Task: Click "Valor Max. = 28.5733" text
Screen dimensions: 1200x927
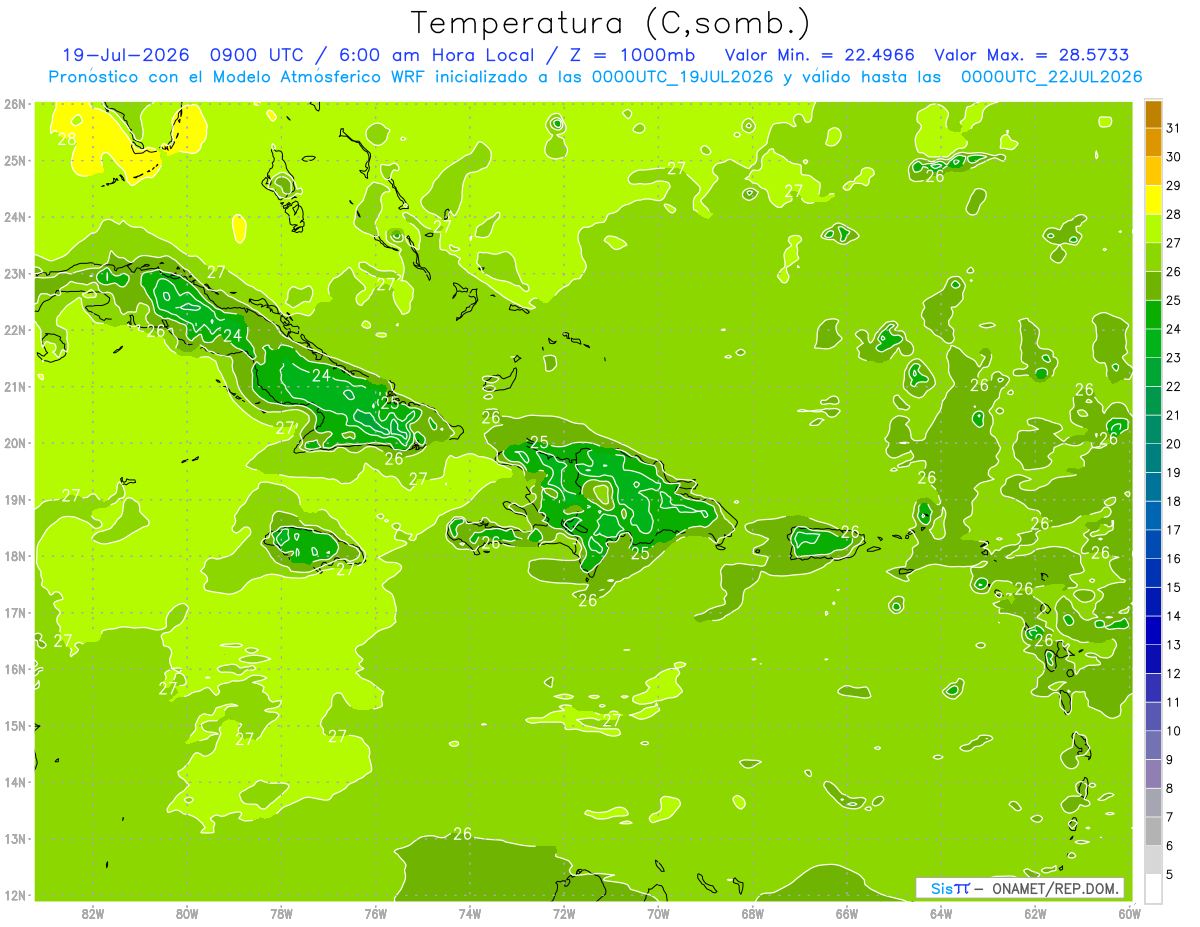Action: tap(1032, 55)
